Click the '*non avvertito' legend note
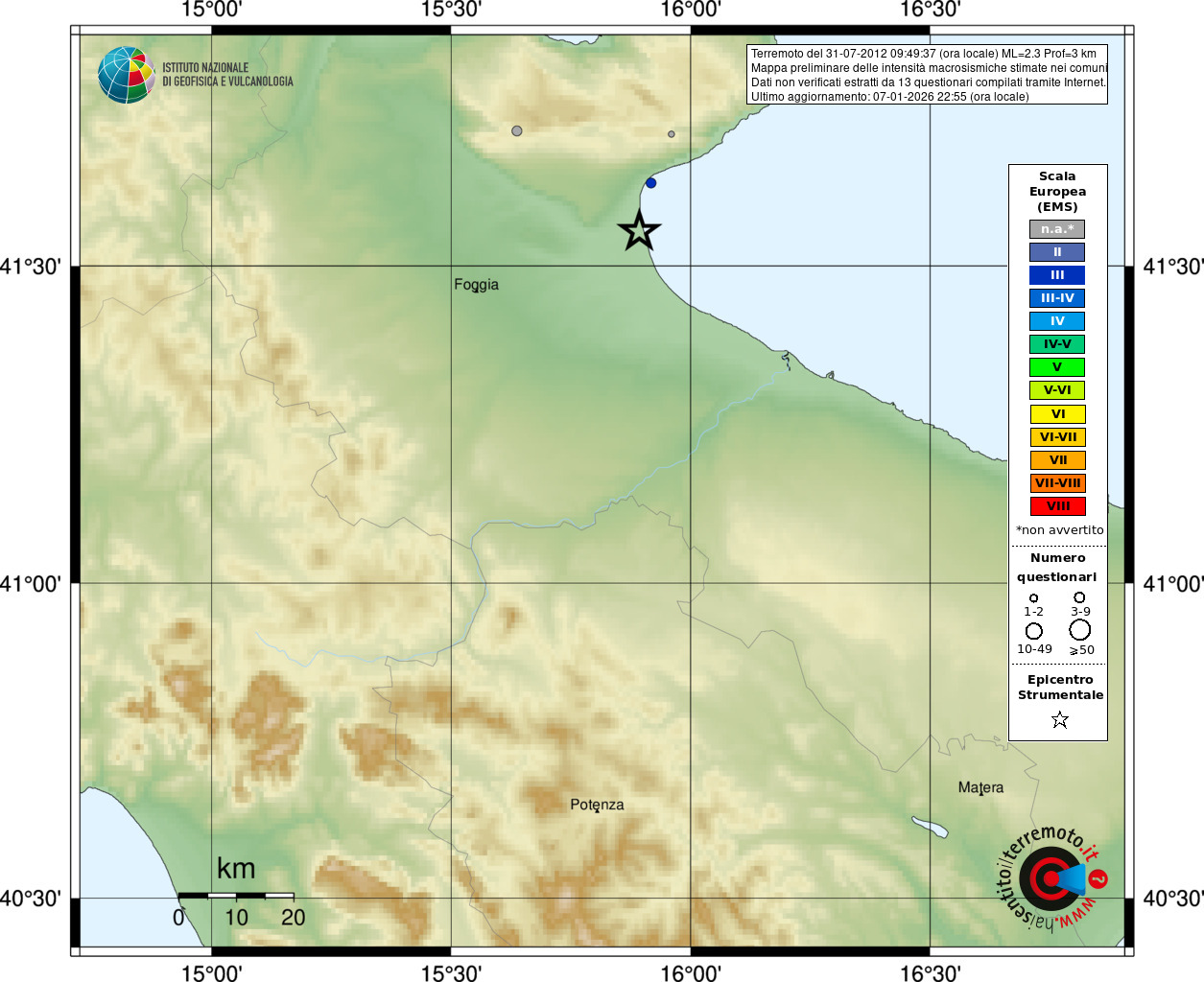The width and height of the screenshot is (1204, 982). click(x=1059, y=530)
